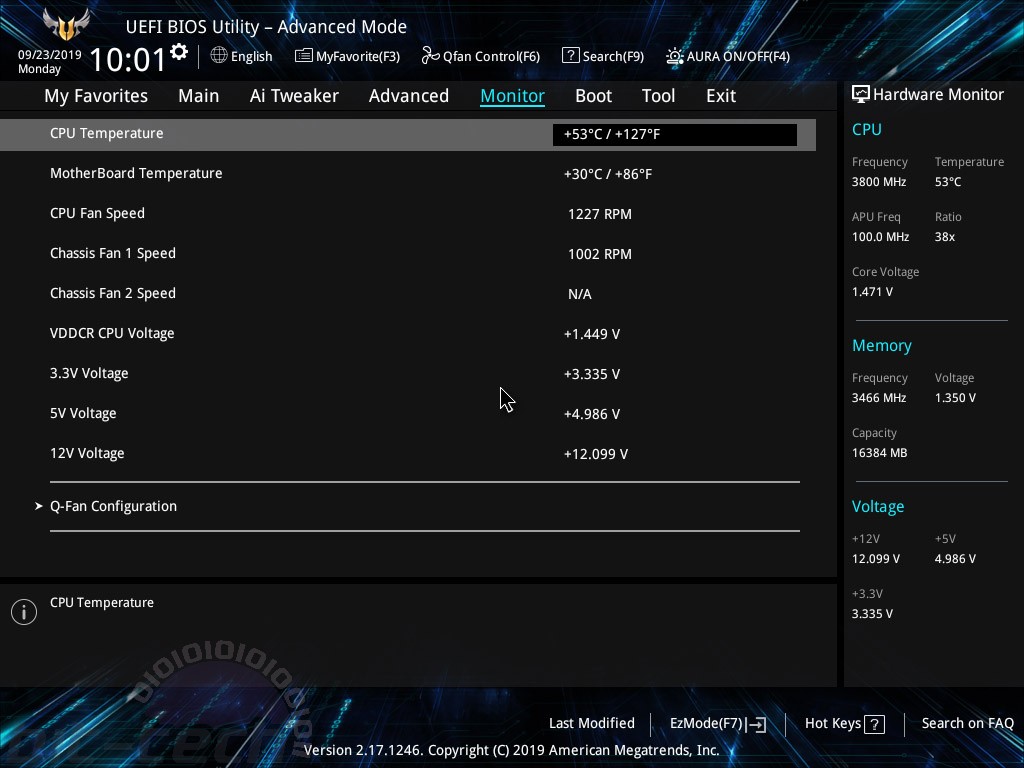The image size is (1024, 768).
Task: Click the 1002 RPM value
Action: point(600,254)
